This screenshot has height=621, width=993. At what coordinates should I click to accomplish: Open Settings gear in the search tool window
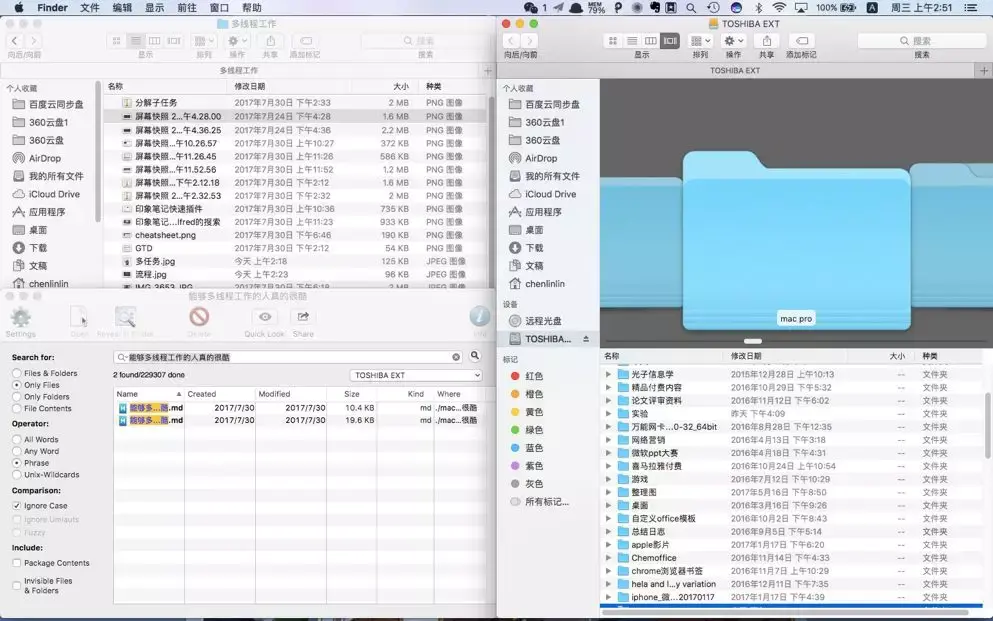20,317
